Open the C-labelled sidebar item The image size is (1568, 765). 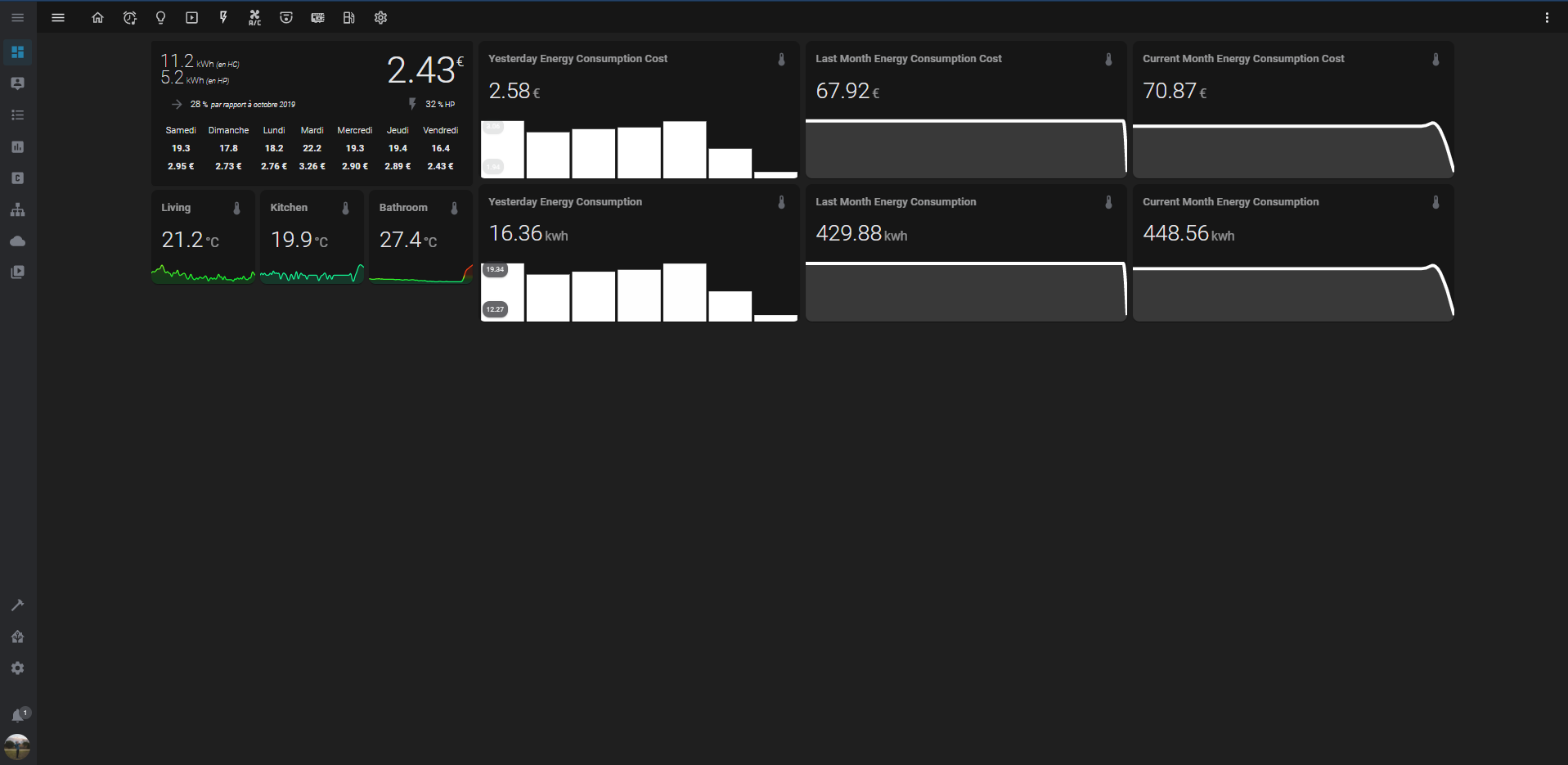17,178
